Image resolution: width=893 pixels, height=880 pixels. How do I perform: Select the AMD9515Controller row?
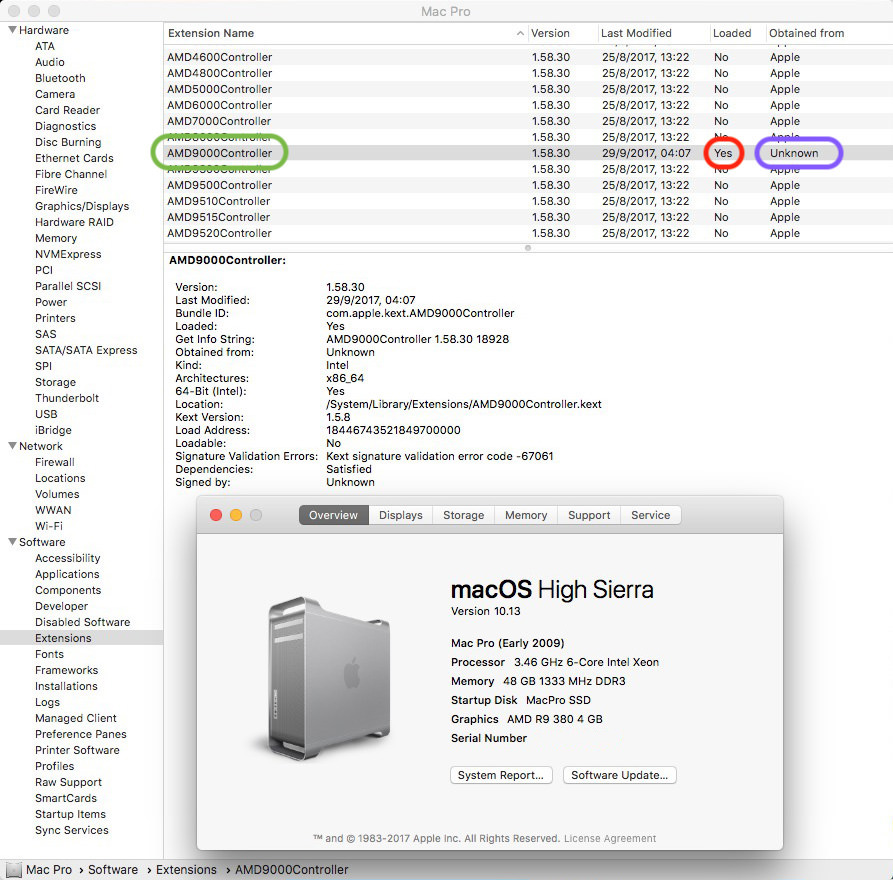(x=528, y=217)
